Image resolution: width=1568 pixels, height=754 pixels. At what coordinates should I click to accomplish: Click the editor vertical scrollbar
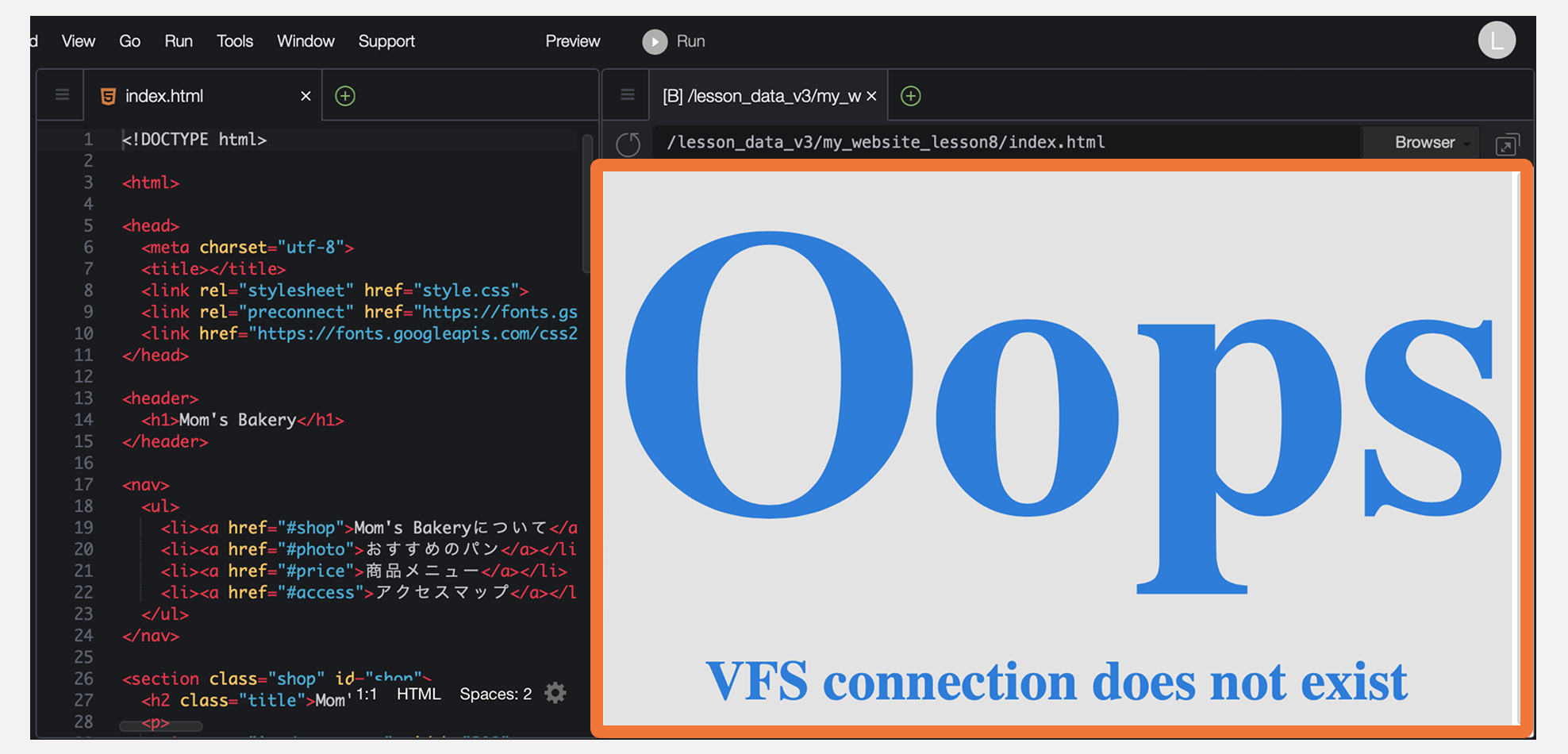[x=587, y=203]
